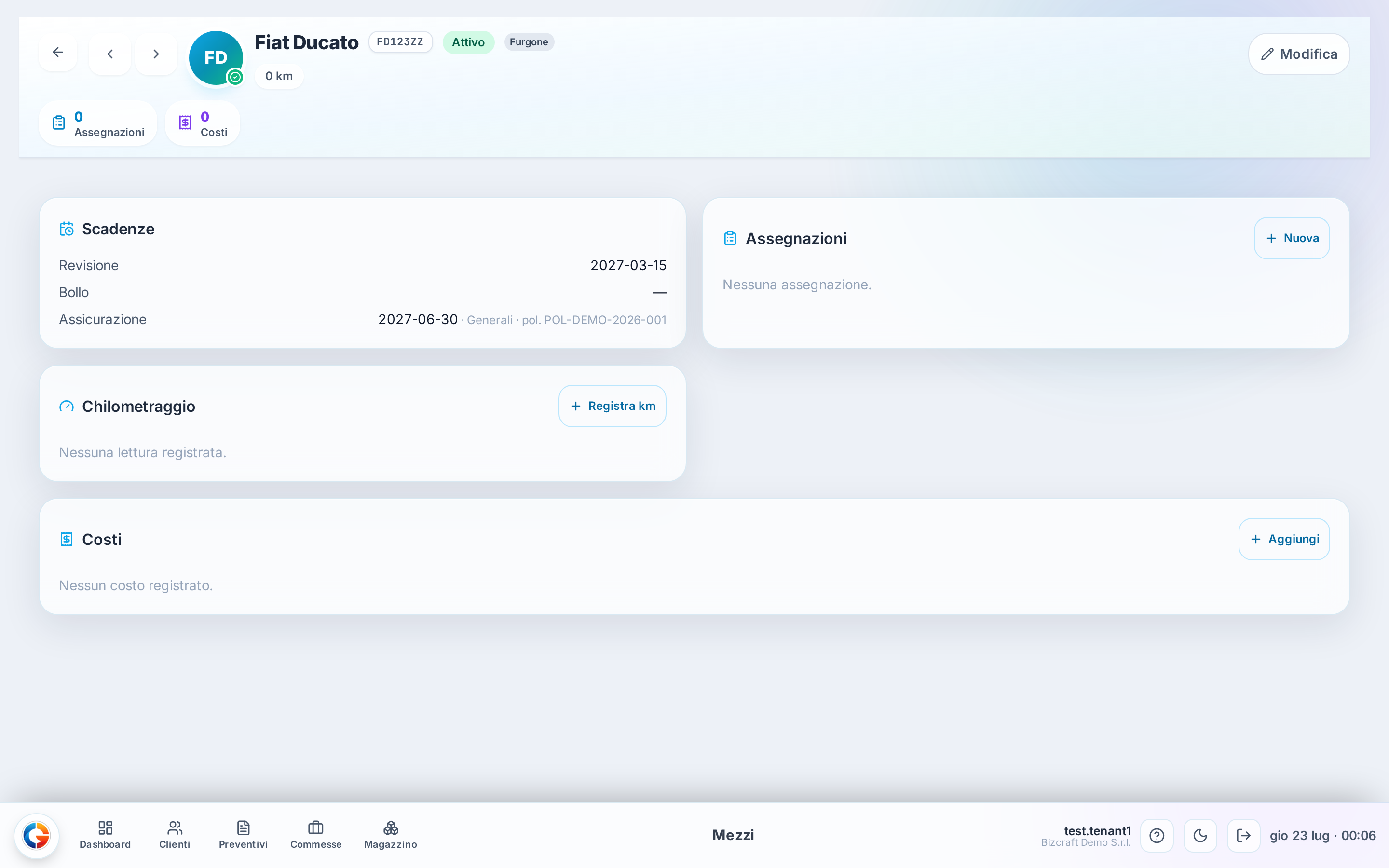
Task: Open next vehicle with right chevron
Action: pyautogui.click(x=156, y=54)
